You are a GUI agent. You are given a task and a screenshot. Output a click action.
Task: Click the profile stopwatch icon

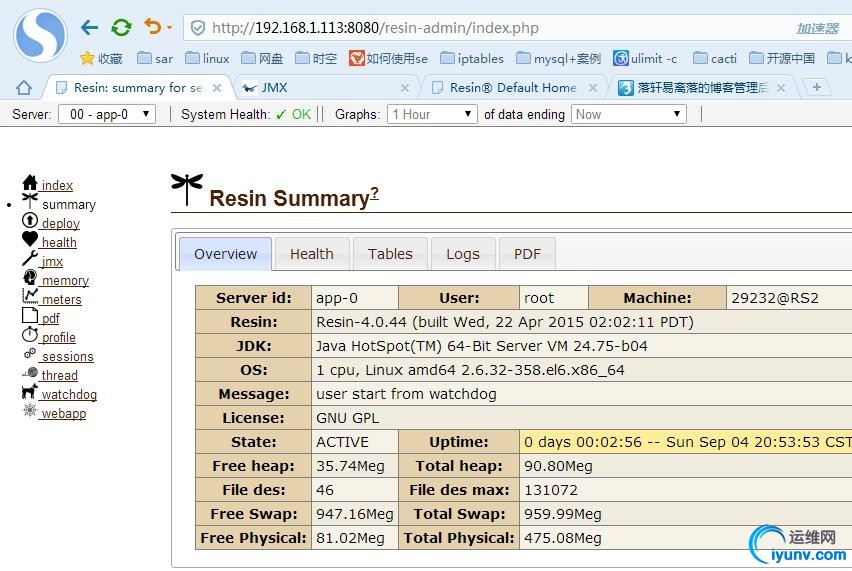coord(30,334)
